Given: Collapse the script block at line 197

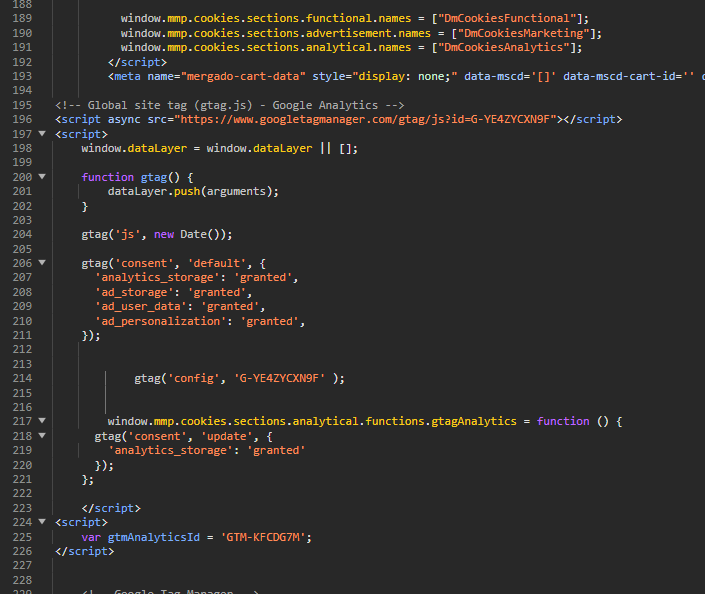Looking at the screenshot, I should click(42, 134).
